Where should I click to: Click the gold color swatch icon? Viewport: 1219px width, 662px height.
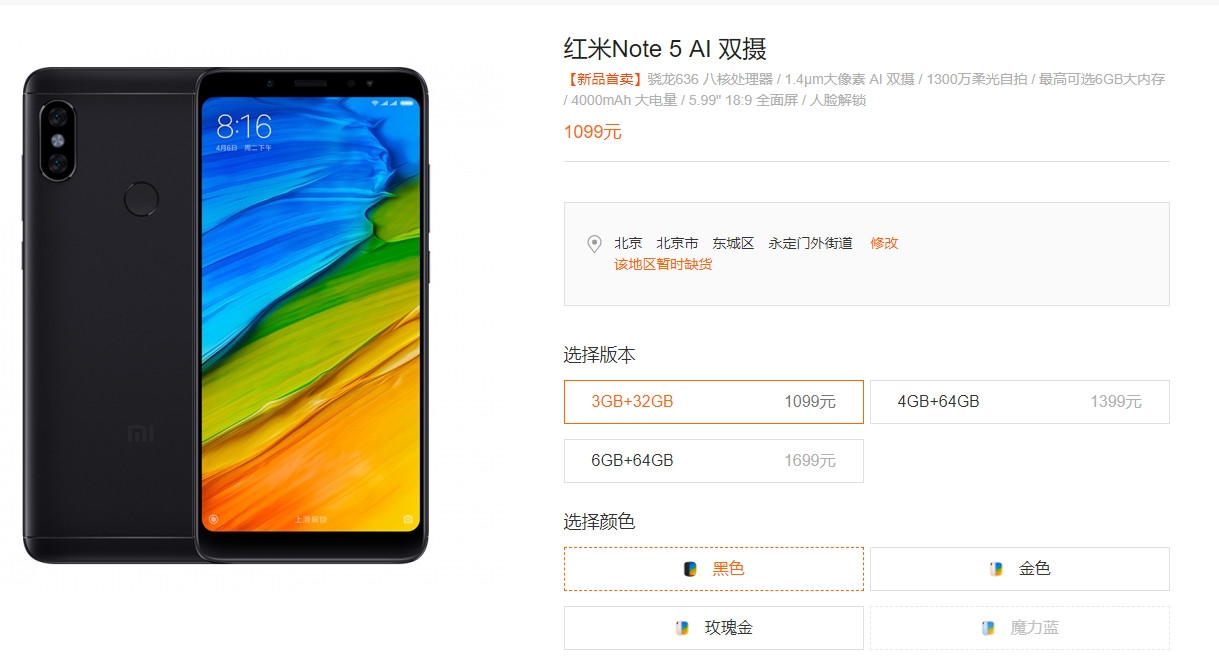996,569
